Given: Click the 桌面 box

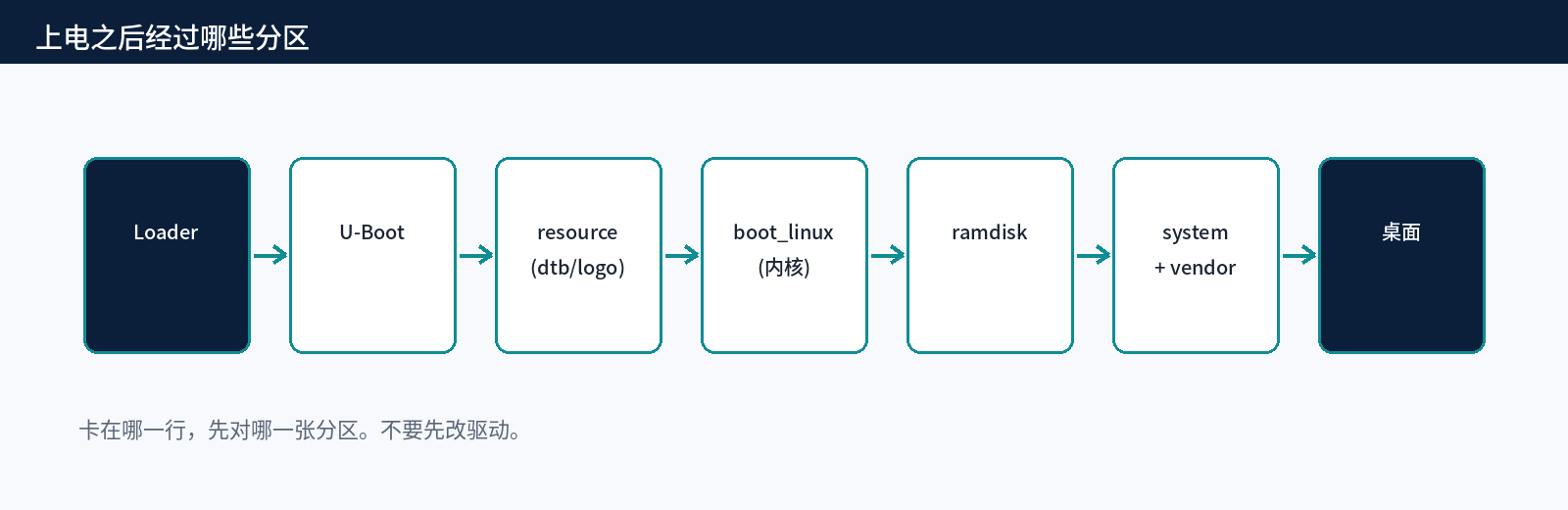Looking at the screenshot, I should click(1401, 255).
